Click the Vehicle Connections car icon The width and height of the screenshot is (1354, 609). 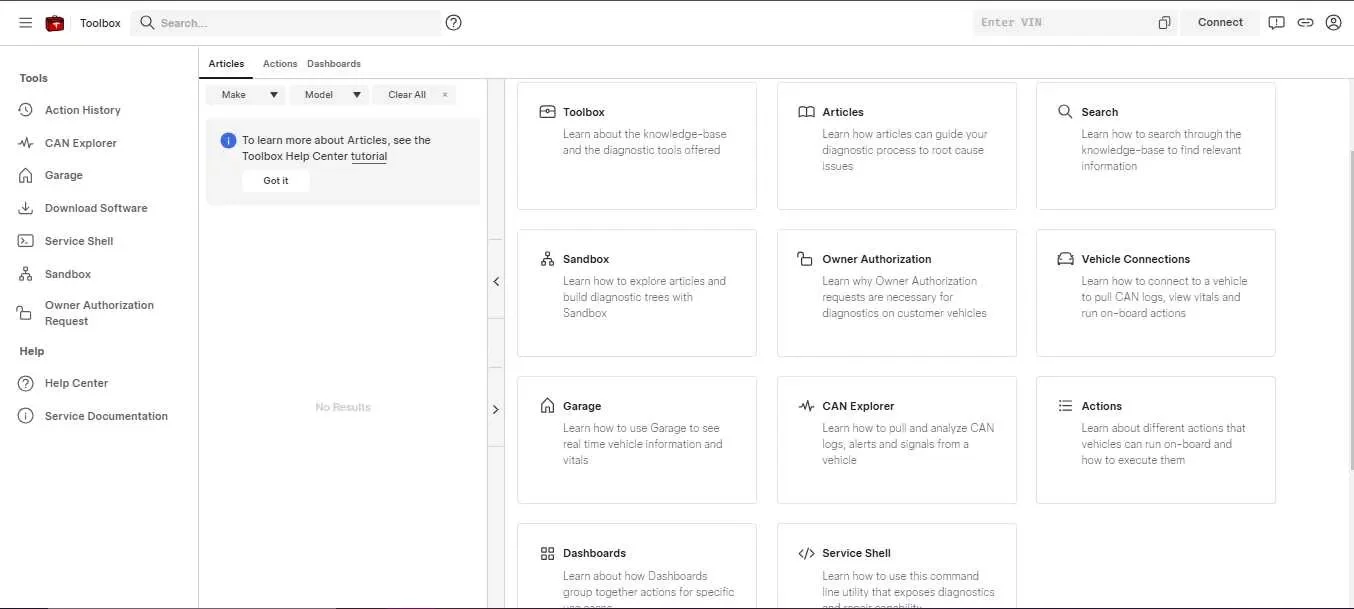pyautogui.click(x=1065, y=259)
